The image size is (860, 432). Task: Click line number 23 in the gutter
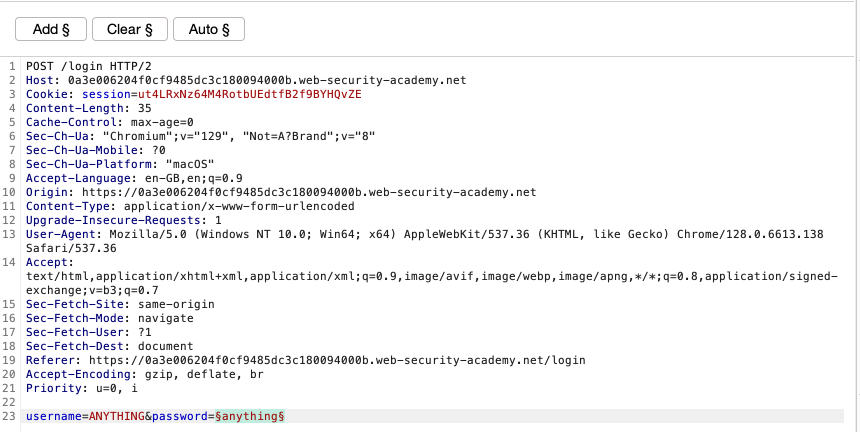click(11, 415)
